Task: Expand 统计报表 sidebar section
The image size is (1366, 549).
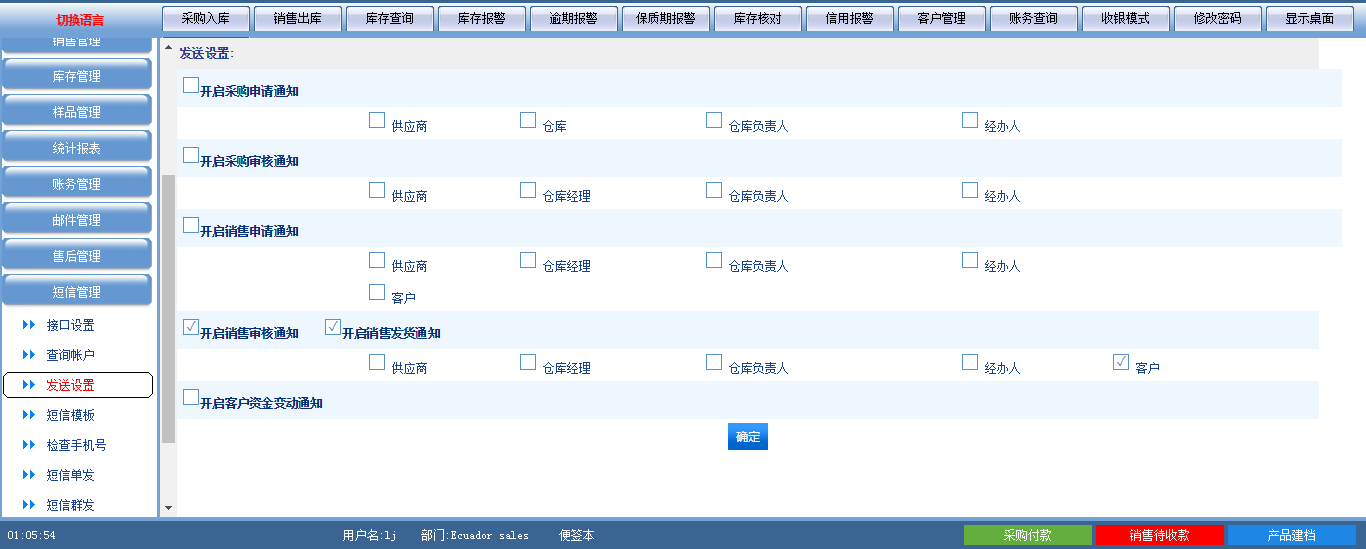Action: (77, 148)
